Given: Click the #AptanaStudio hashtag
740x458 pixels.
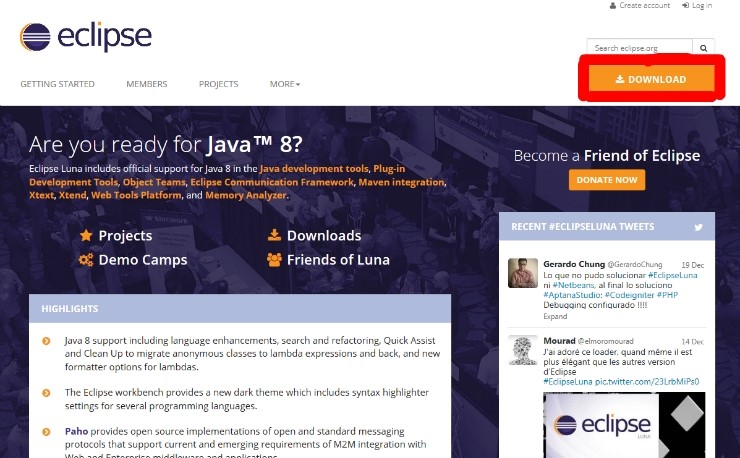Looking at the screenshot, I should click(573, 295).
